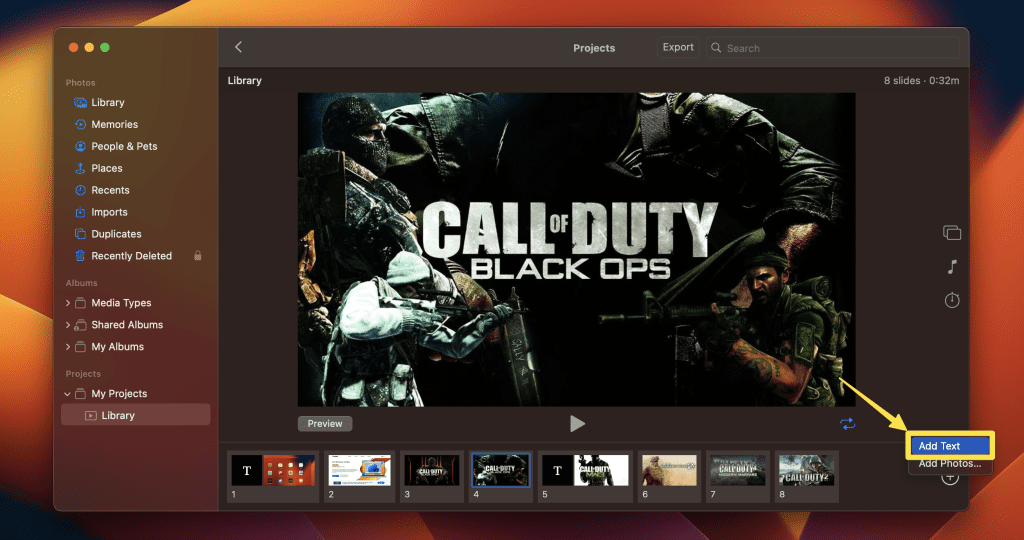Close the Photos window
The width and height of the screenshot is (1024, 540).
point(73,47)
